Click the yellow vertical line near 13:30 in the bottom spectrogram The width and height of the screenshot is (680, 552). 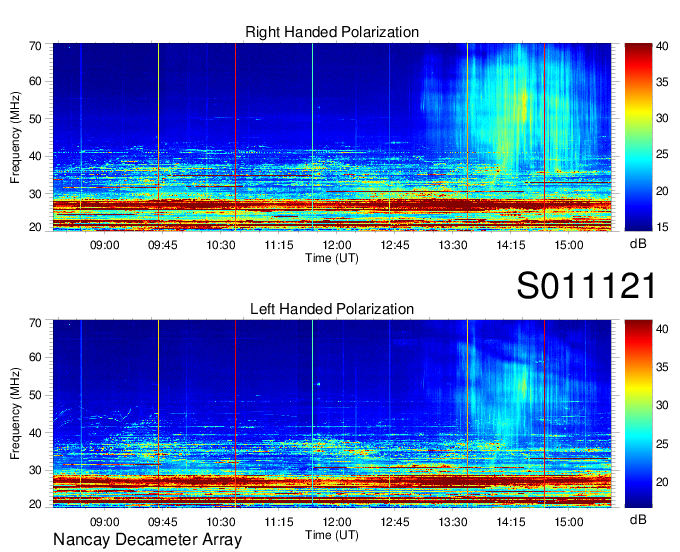pyautogui.click(x=468, y=414)
